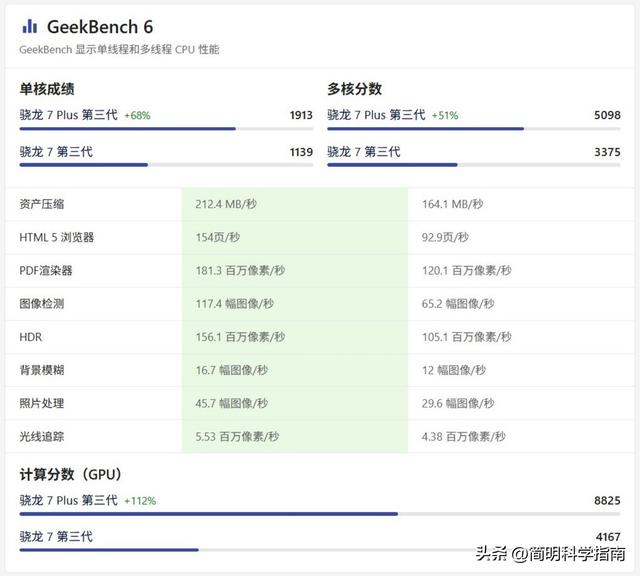Click value 117.4 幅图像/秒
This screenshot has width=640, height=576.
pyautogui.click(x=235, y=304)
